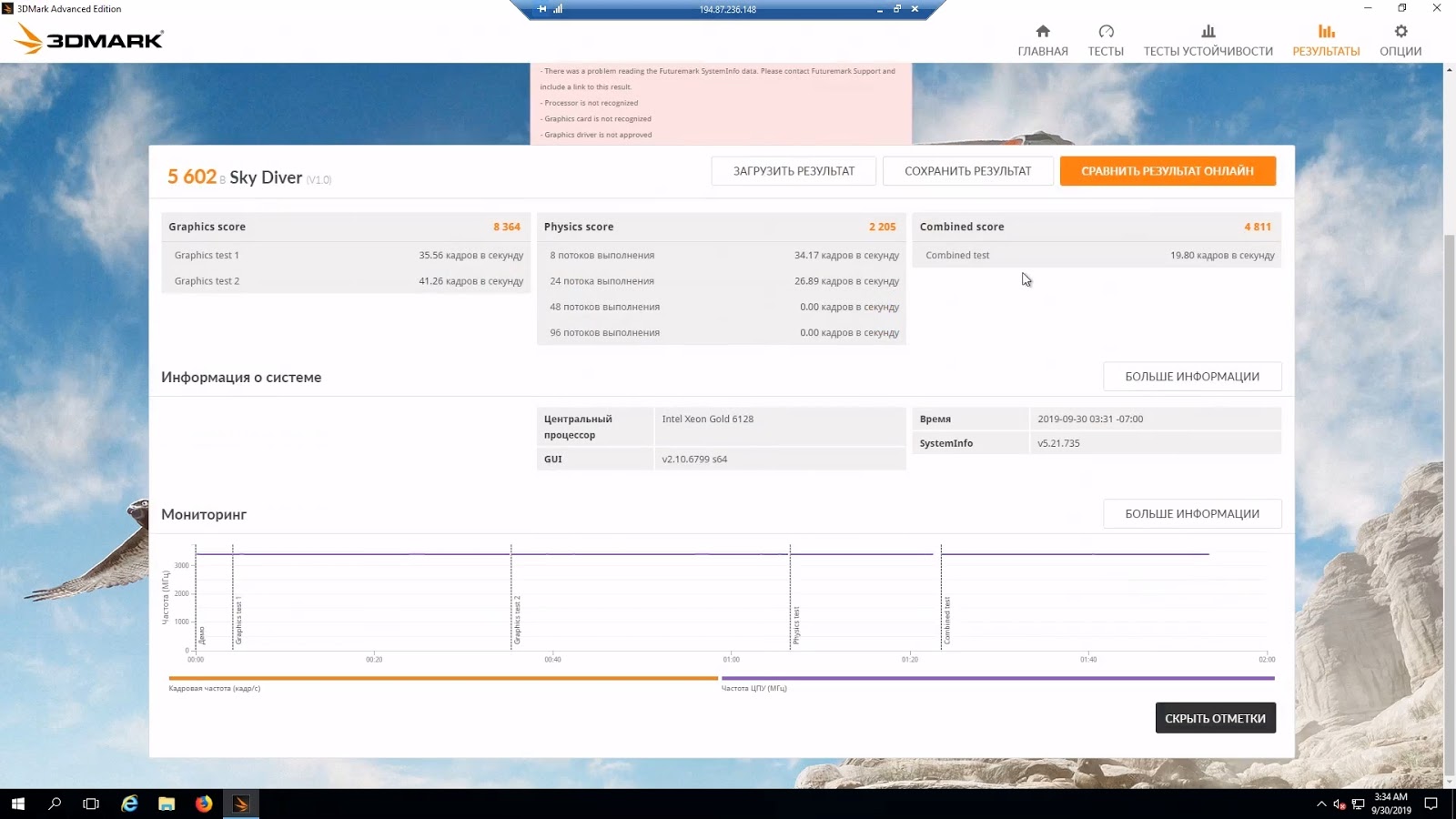The image size is (1456, 819).
Task: Close the remote session on the connection bar
Action: [915, 9]
